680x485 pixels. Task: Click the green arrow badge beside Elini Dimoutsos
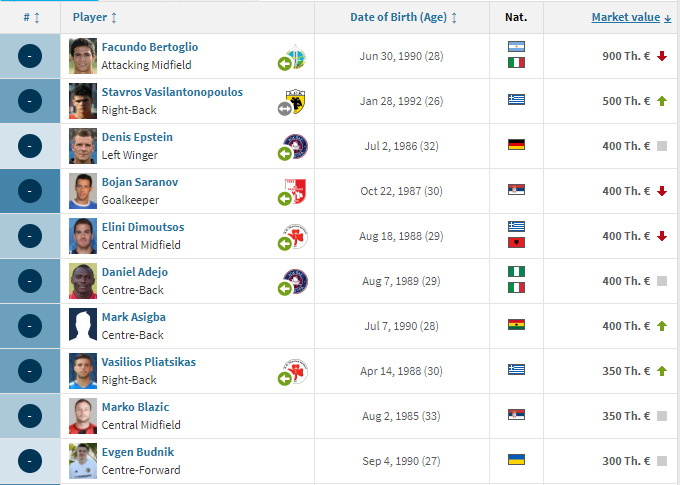(284, 244)
